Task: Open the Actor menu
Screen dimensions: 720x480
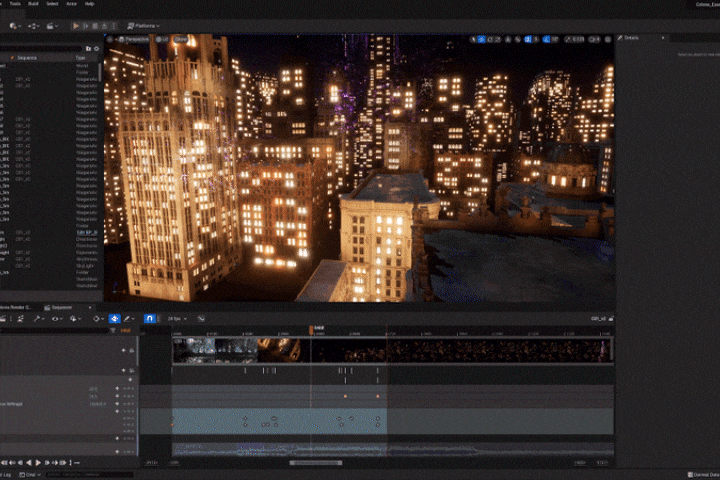Action: pos(72,4)
